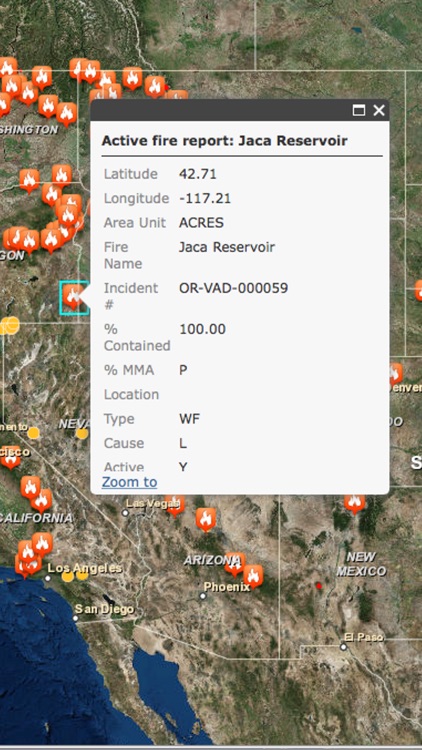Click the small red dot in New Mexico
This screenshot has width=422, height=750.
click(x=319, y=585)
